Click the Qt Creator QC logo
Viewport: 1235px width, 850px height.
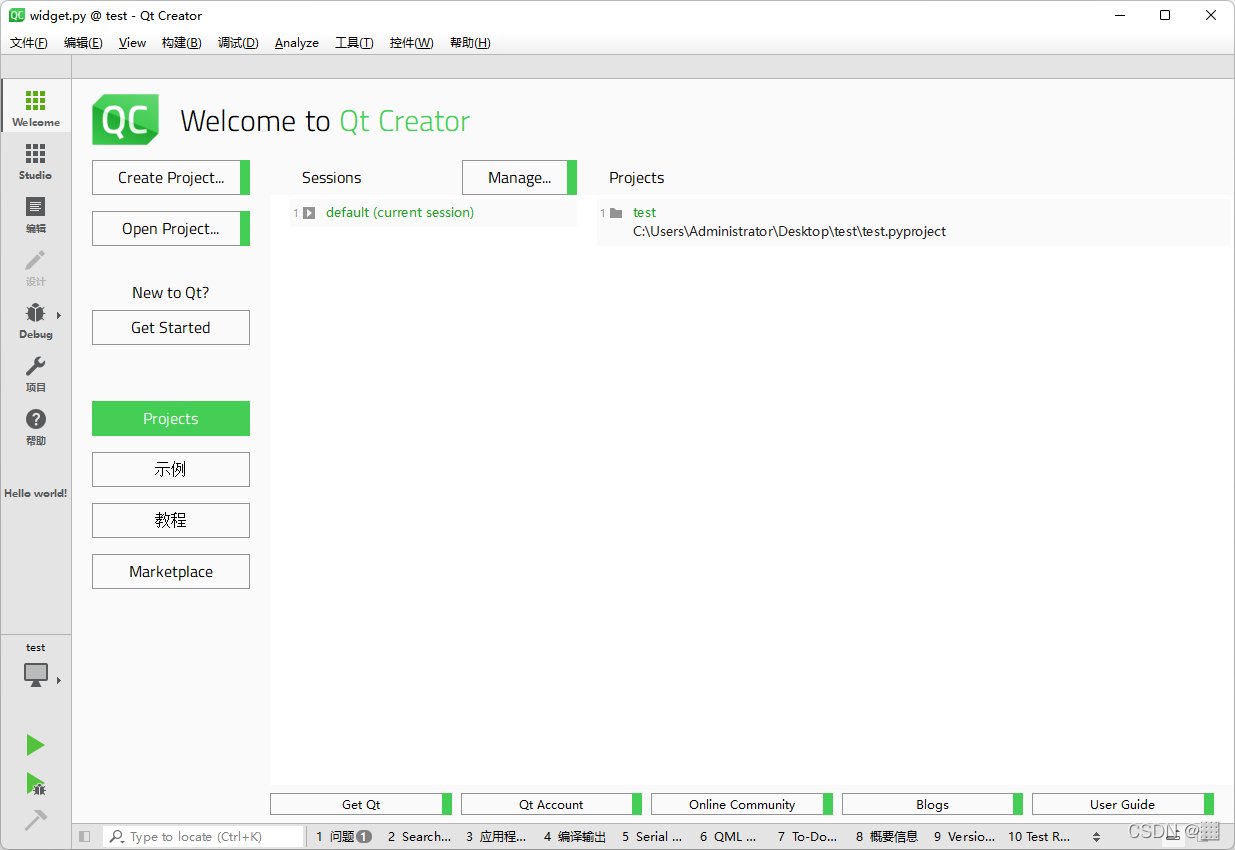point(126,120)
